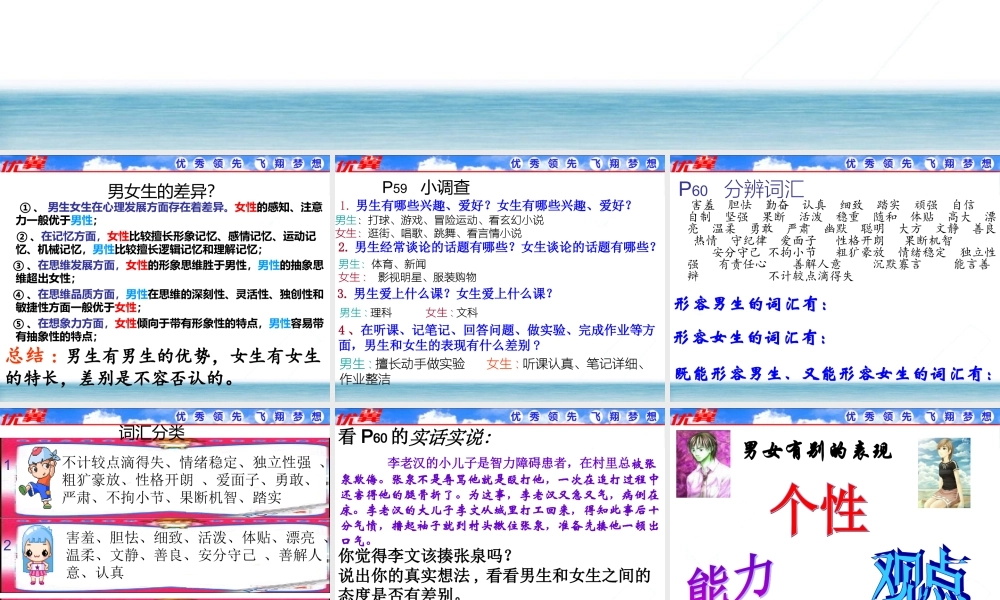Click point ③ 在思维发展方面
This screenshot has height=600, width=1000.
point(170,272)
